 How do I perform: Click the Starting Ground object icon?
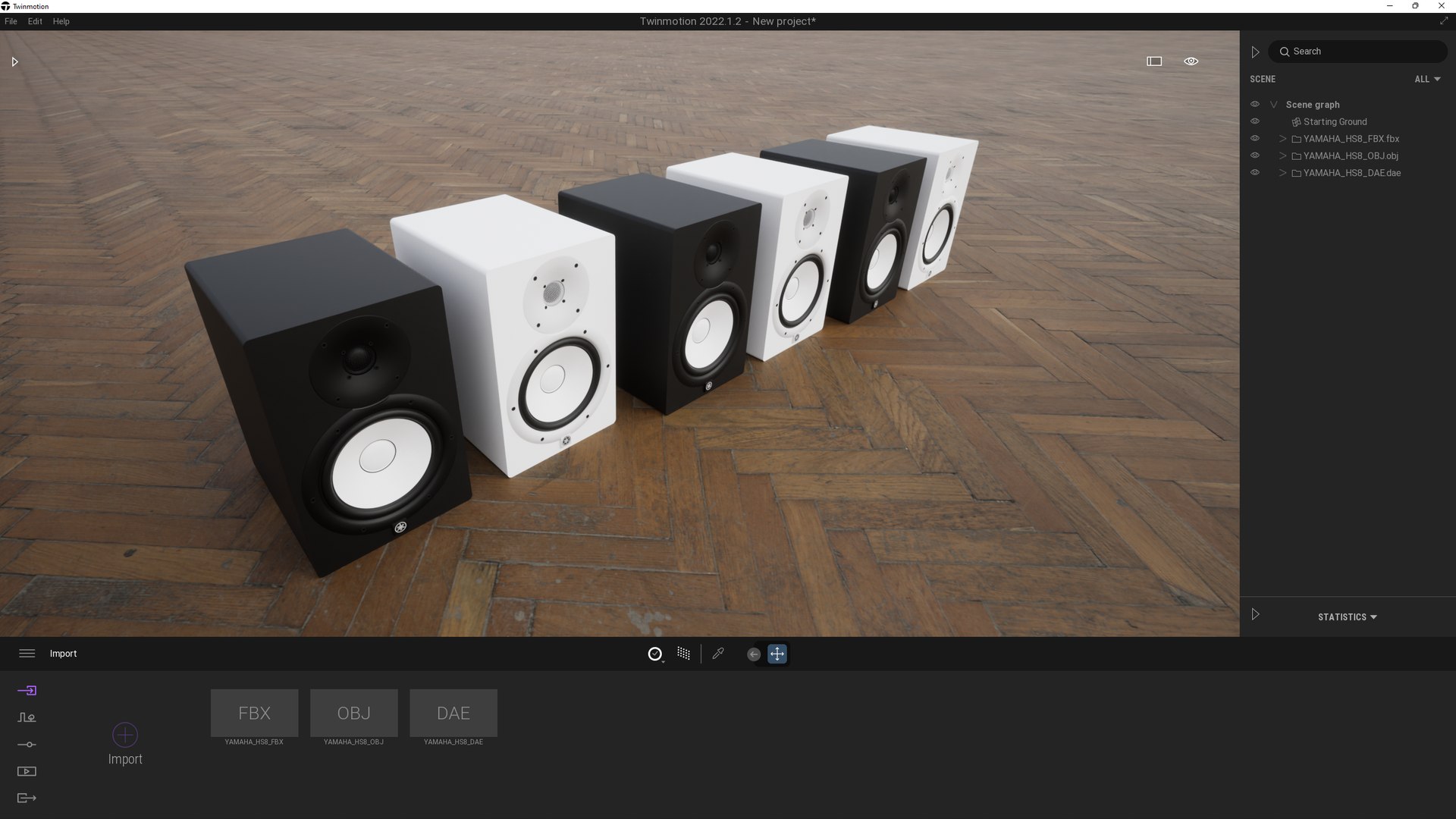(1297, 122)
